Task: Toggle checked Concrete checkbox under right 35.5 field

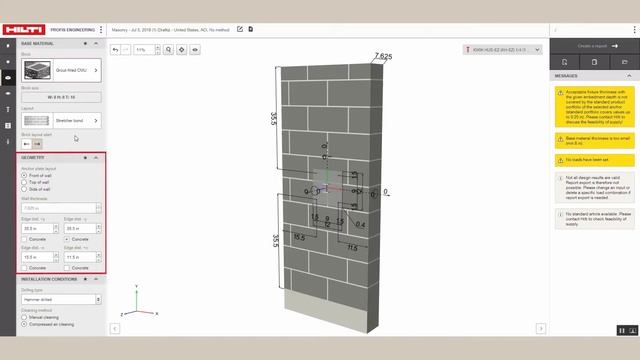Action: pyautogui.click(x=67, y=239)
